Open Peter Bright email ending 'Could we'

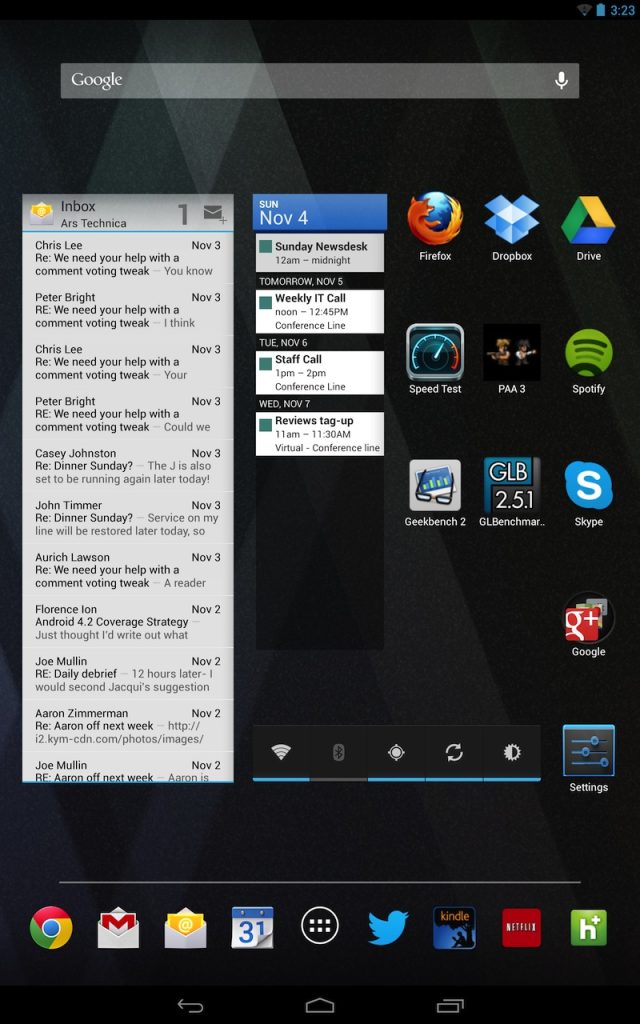[x=128, y=414]
